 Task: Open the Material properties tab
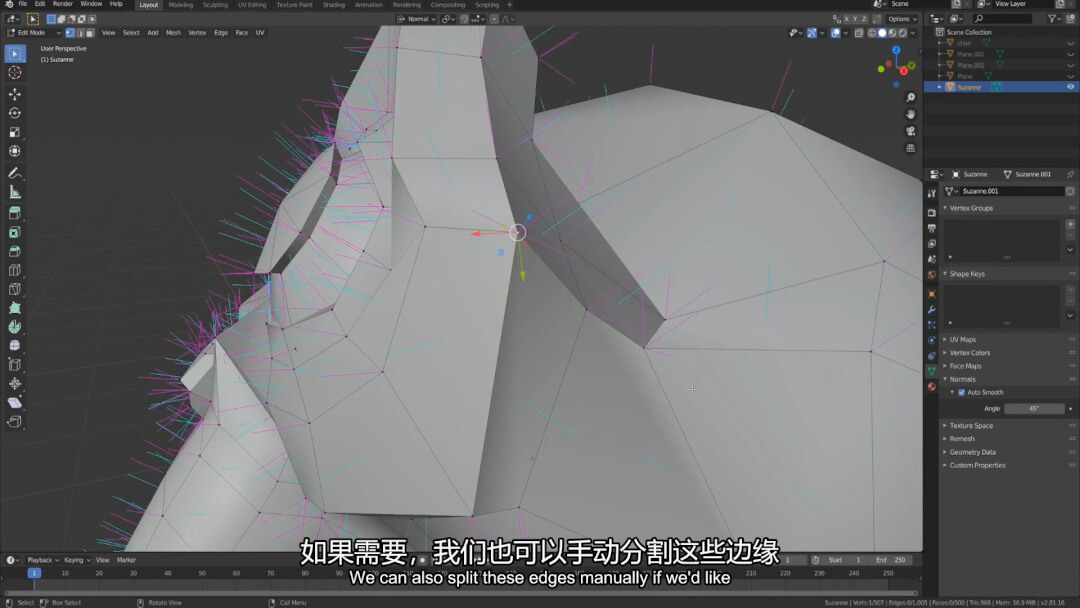tap(931, 387)
